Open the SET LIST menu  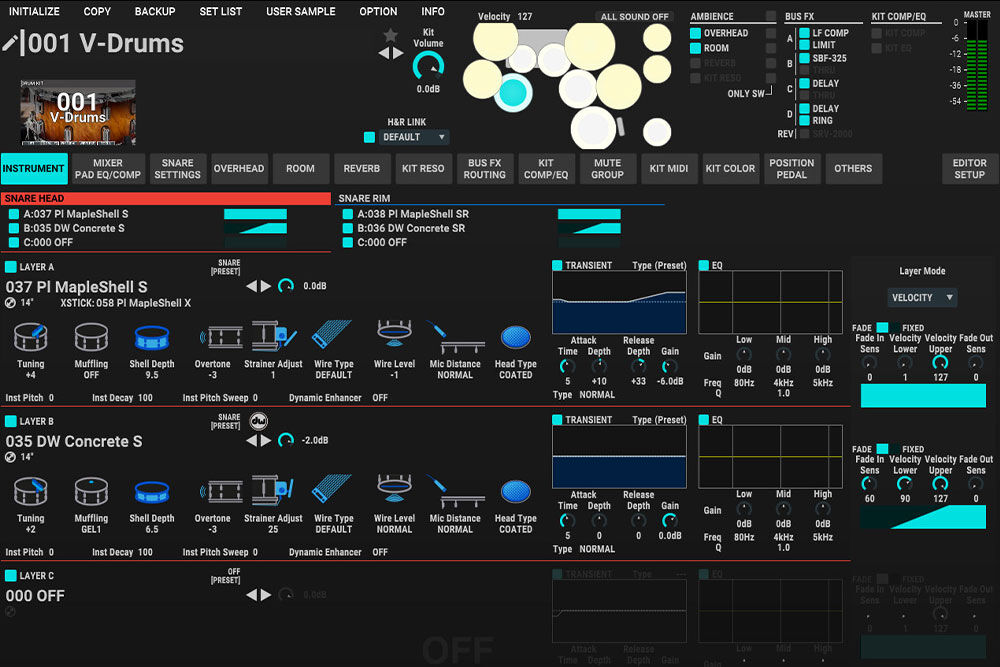[x=220, y=12]
